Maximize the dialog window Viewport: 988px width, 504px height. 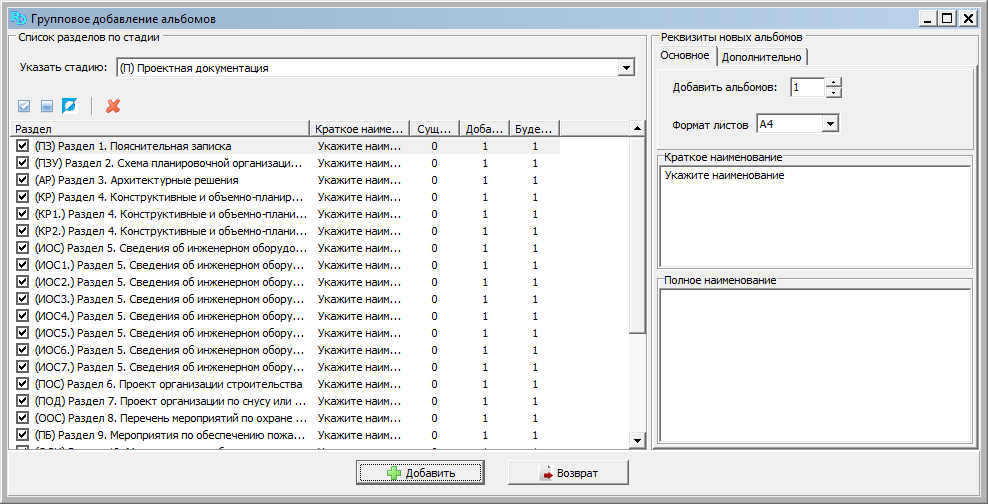(x=946, y=19)
